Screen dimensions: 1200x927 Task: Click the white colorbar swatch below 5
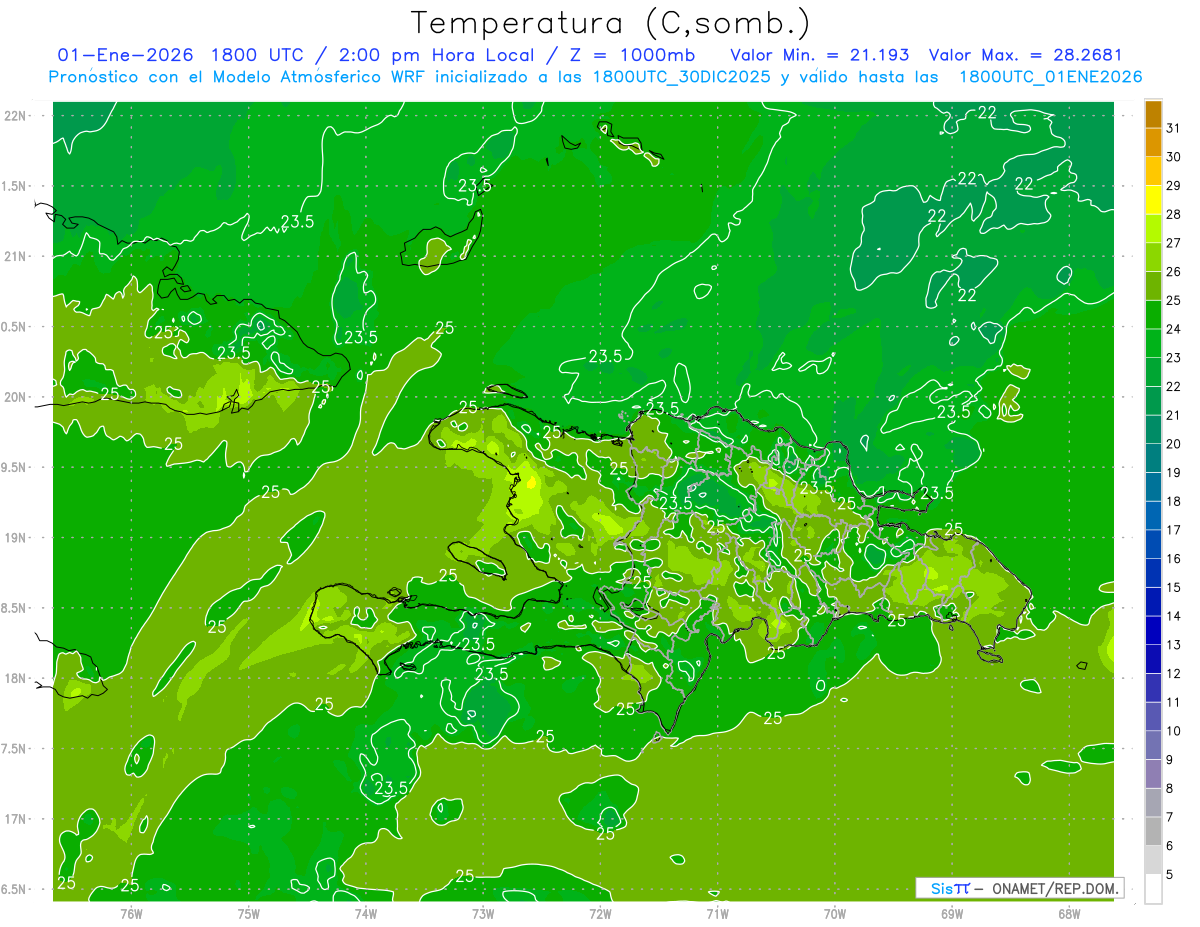tap(1153, 889)
